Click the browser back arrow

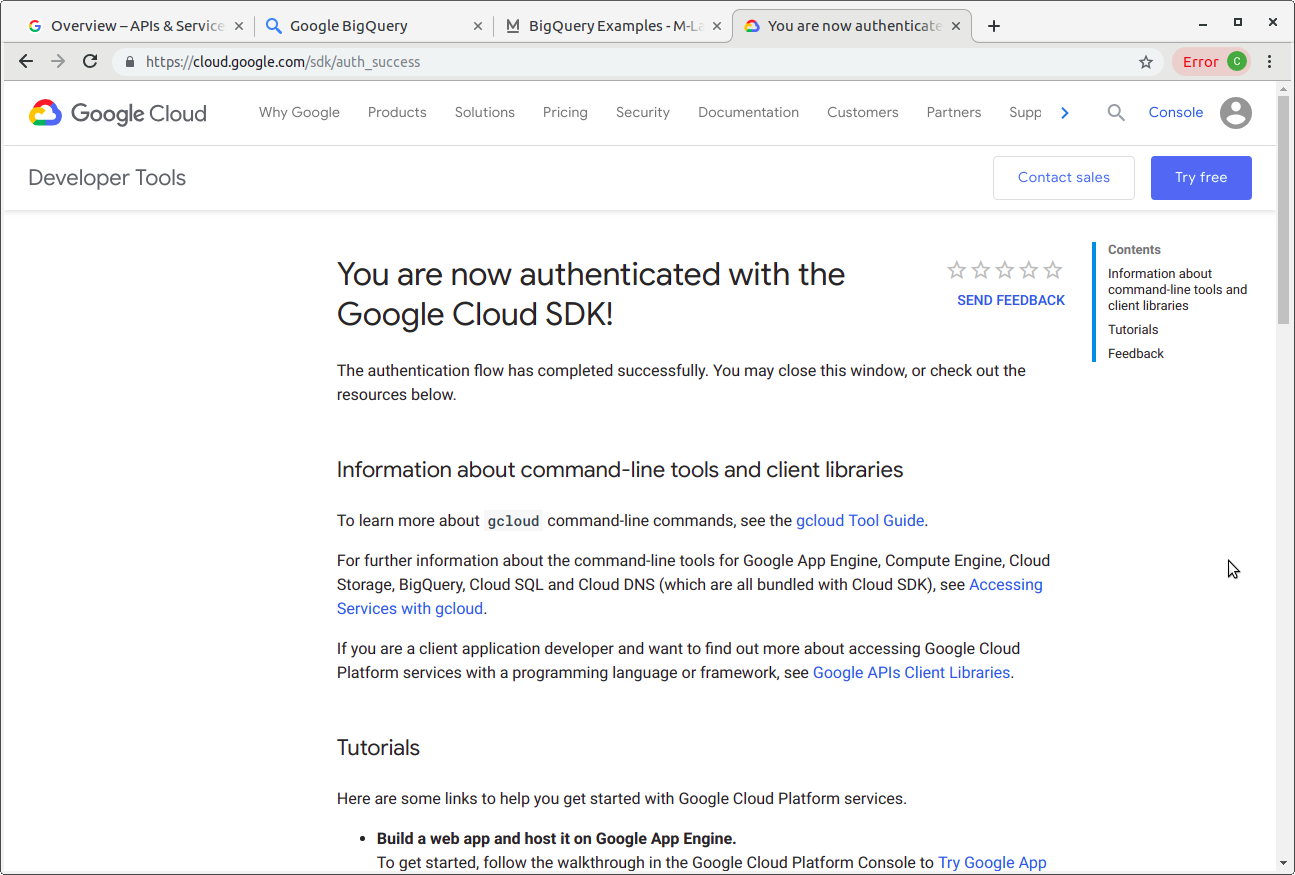tap(25, 61)
